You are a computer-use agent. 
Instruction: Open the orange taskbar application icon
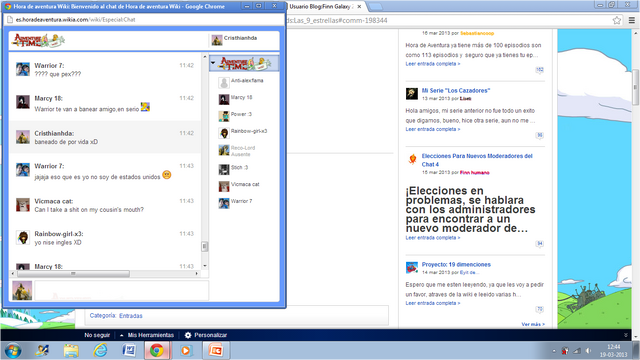215,351
